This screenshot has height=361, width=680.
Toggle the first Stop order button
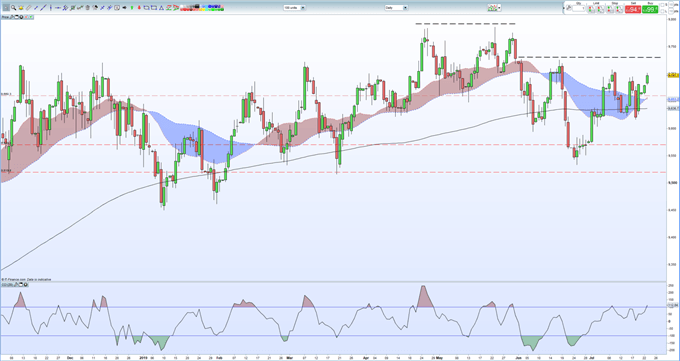[610, 9]
